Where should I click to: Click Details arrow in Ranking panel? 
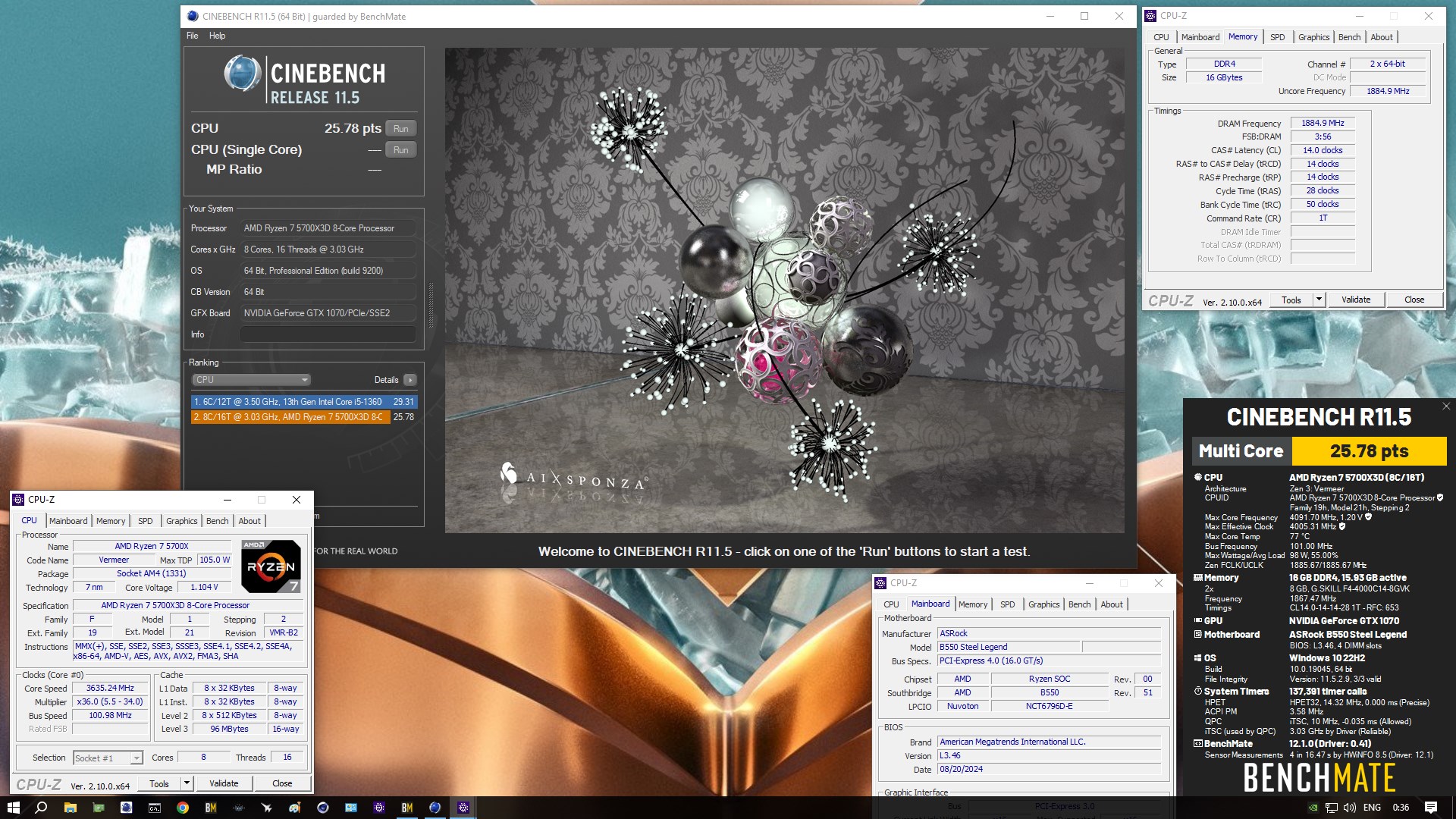point(410,380)
